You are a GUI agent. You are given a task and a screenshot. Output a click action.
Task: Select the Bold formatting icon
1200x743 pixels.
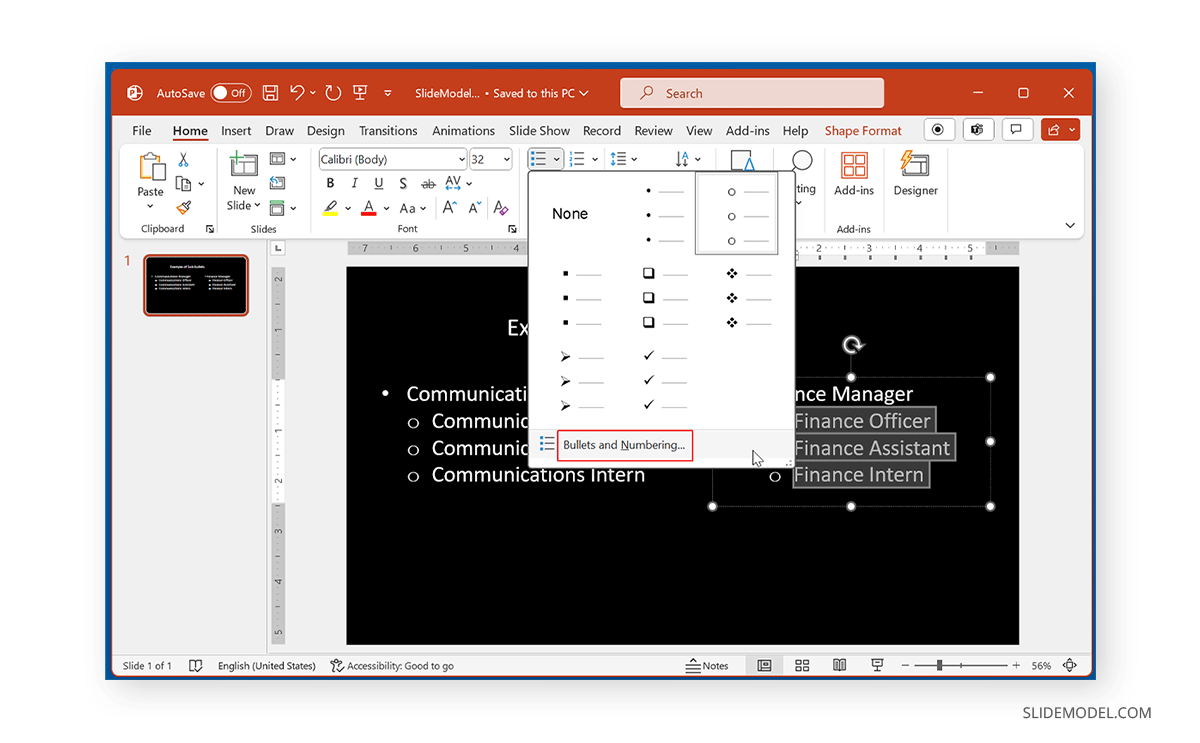[330, 183]
